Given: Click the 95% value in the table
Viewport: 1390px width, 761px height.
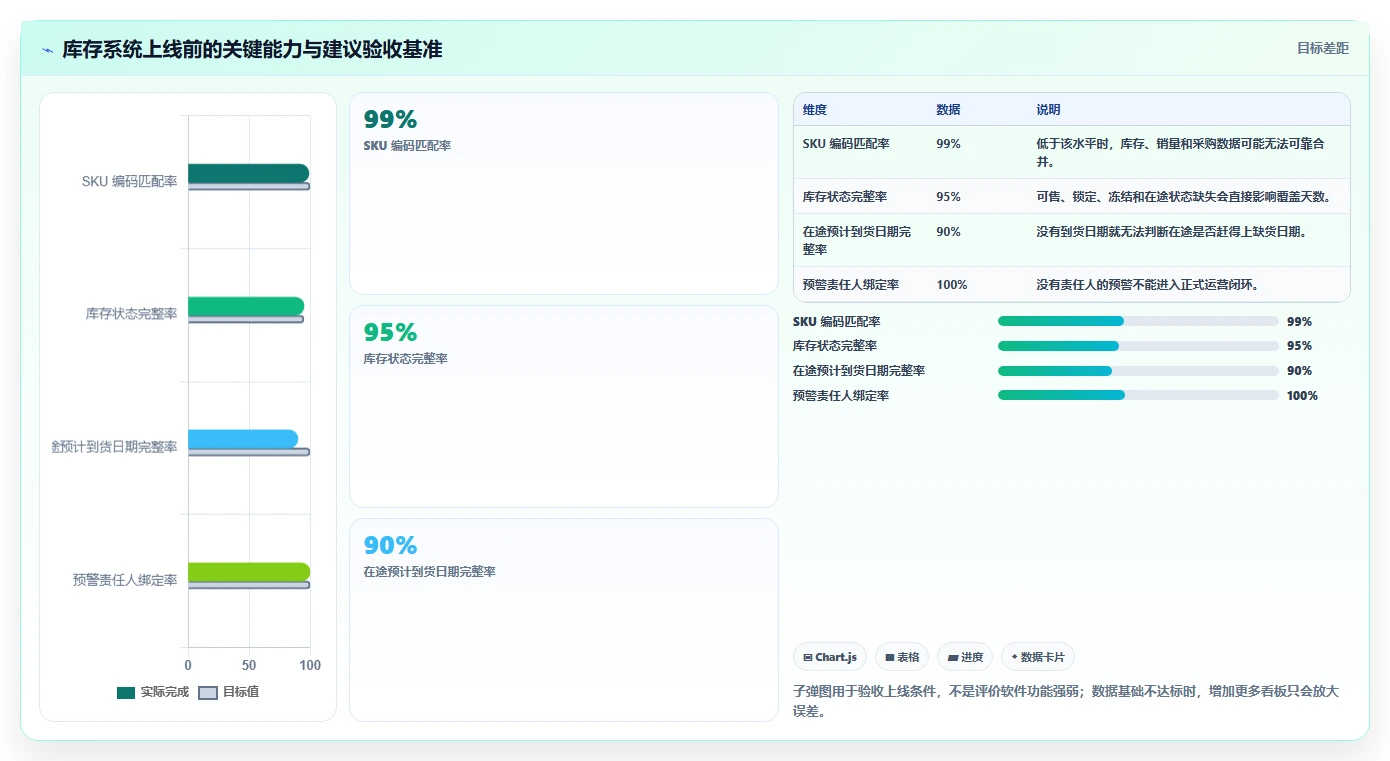Looking at the screenshot, I should 948,197.
